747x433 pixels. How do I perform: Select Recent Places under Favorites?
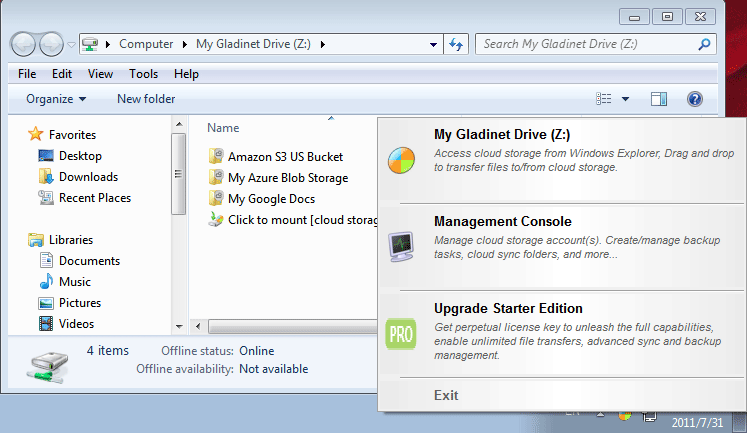point(95,198)
